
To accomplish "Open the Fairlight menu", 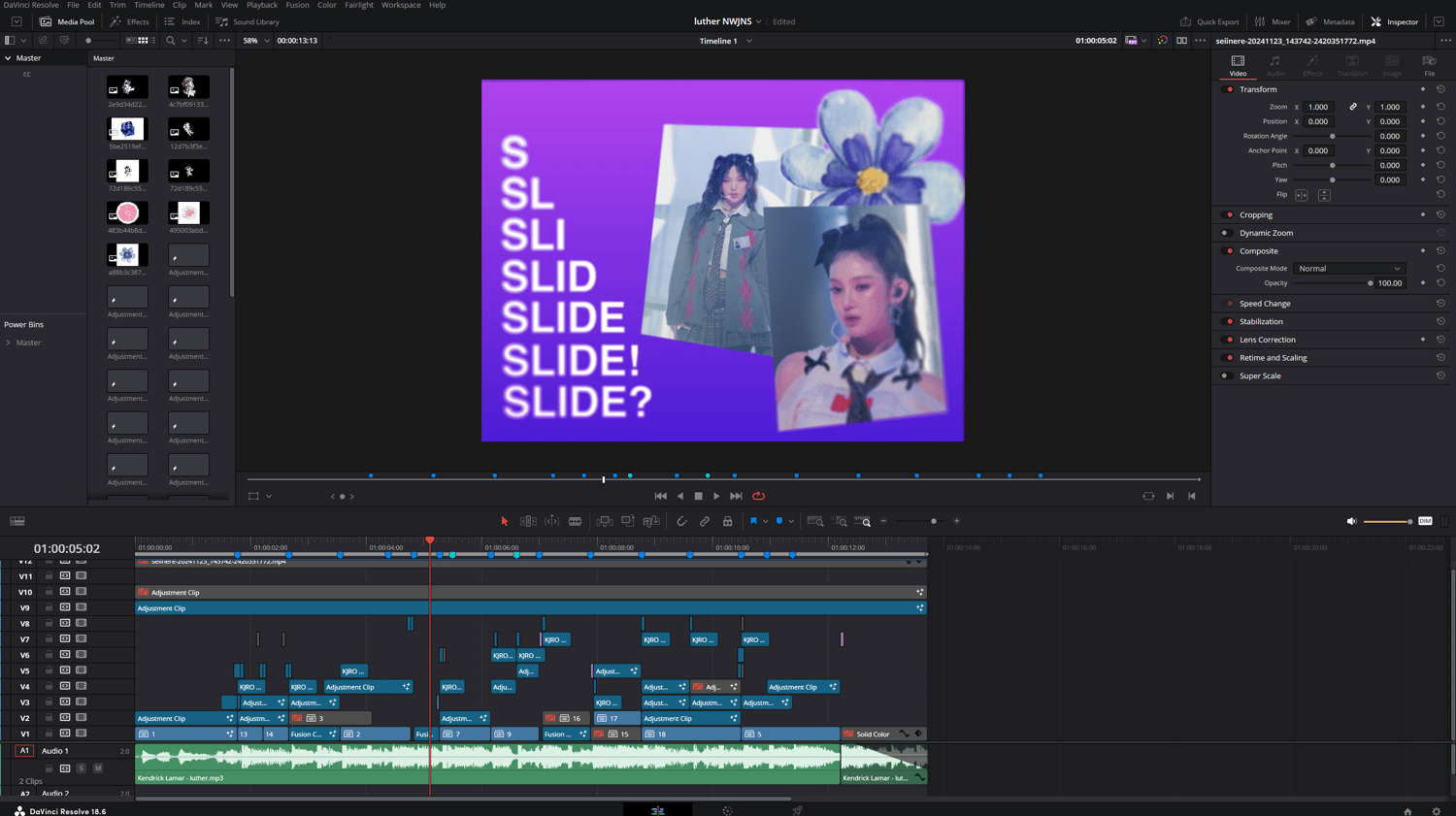I will click(x=358, y=5).
